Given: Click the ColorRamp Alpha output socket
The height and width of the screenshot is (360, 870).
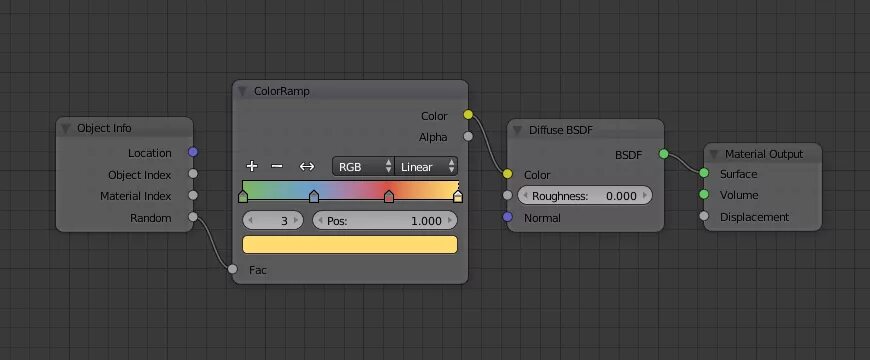Looking at the screenshot, I should click(468, 136).
